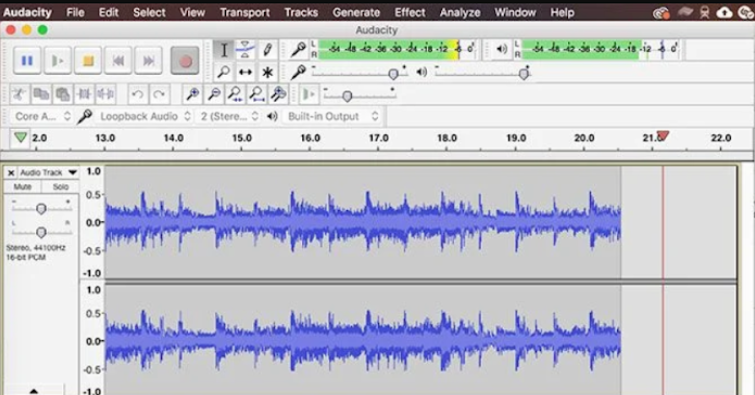Mute the Audio Track

click(22, 186)
